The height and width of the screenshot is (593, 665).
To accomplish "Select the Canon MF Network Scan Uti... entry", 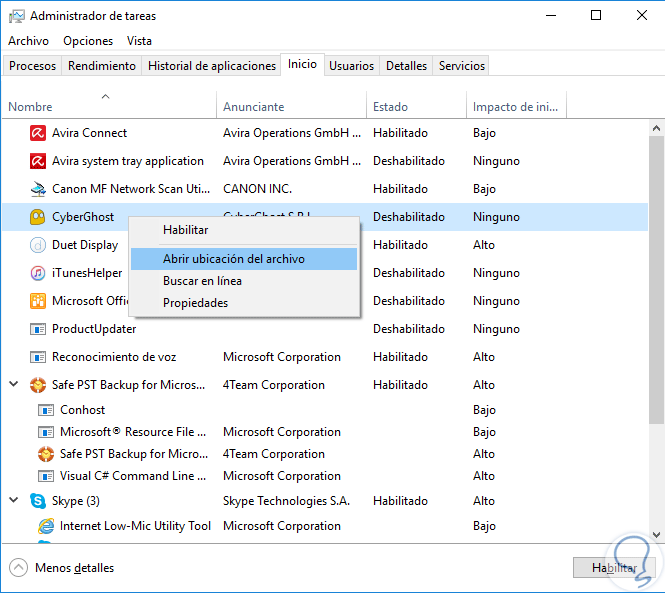I will pos(131,189).
